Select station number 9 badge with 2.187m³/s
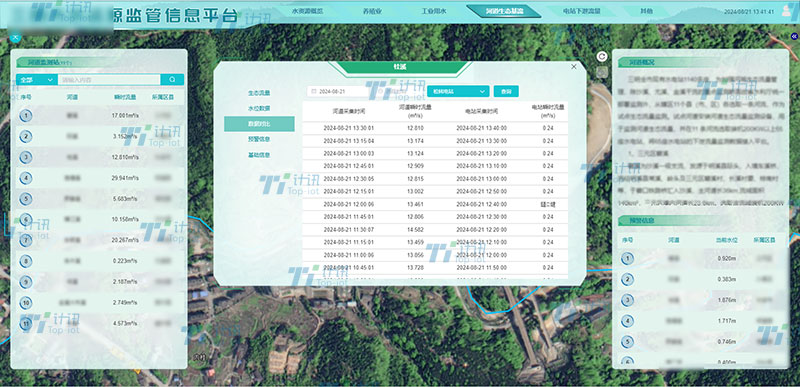800x387 pixels. click(x=26, y=282)
